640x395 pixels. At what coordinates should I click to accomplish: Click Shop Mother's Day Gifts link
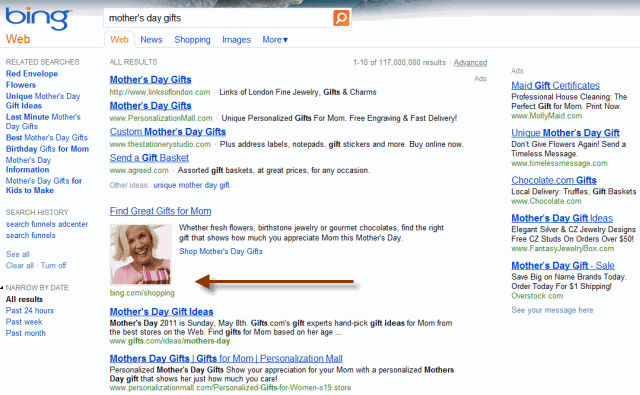pos(221,251)
